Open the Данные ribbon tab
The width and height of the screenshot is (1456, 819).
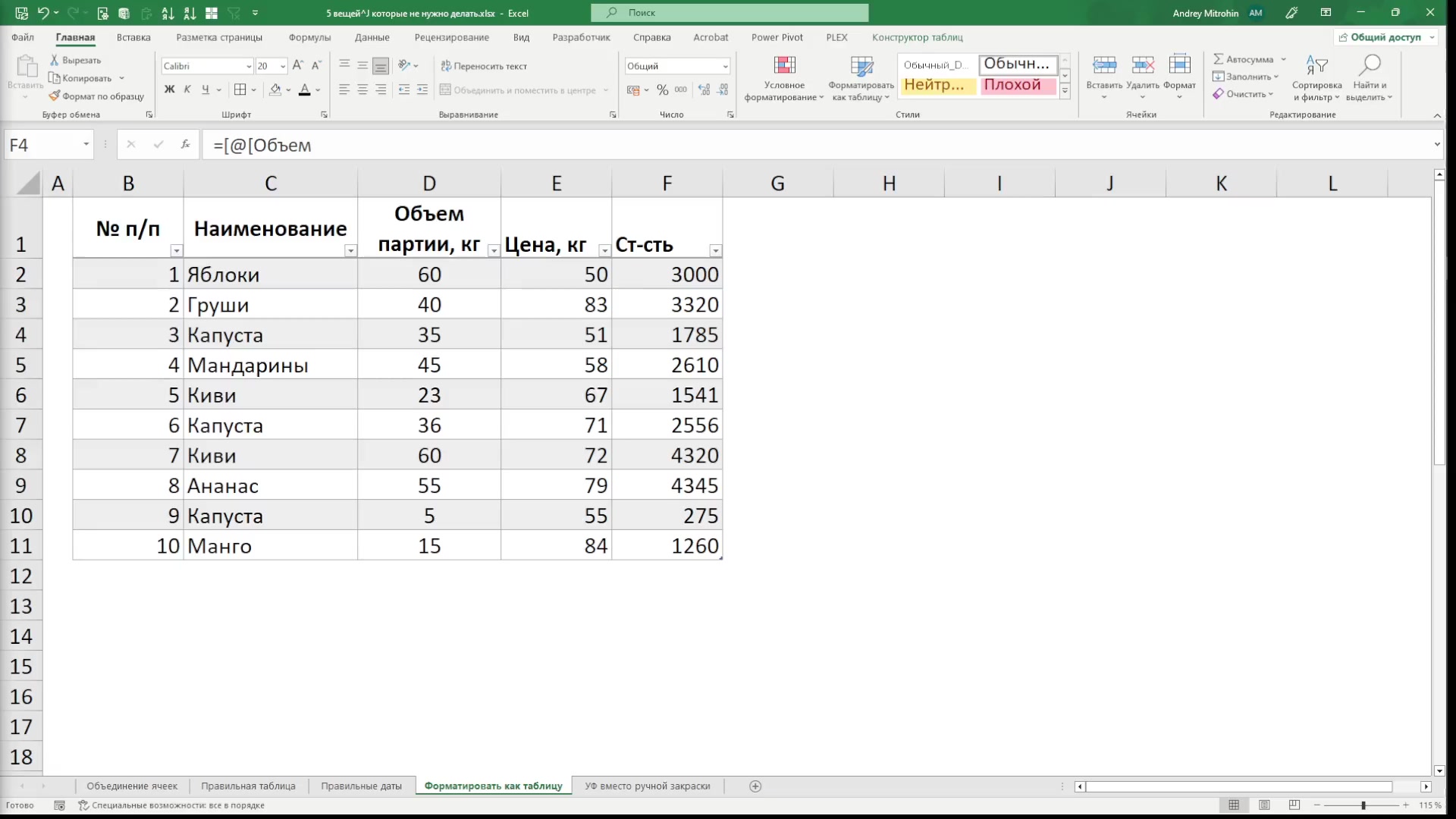point(372,37)
